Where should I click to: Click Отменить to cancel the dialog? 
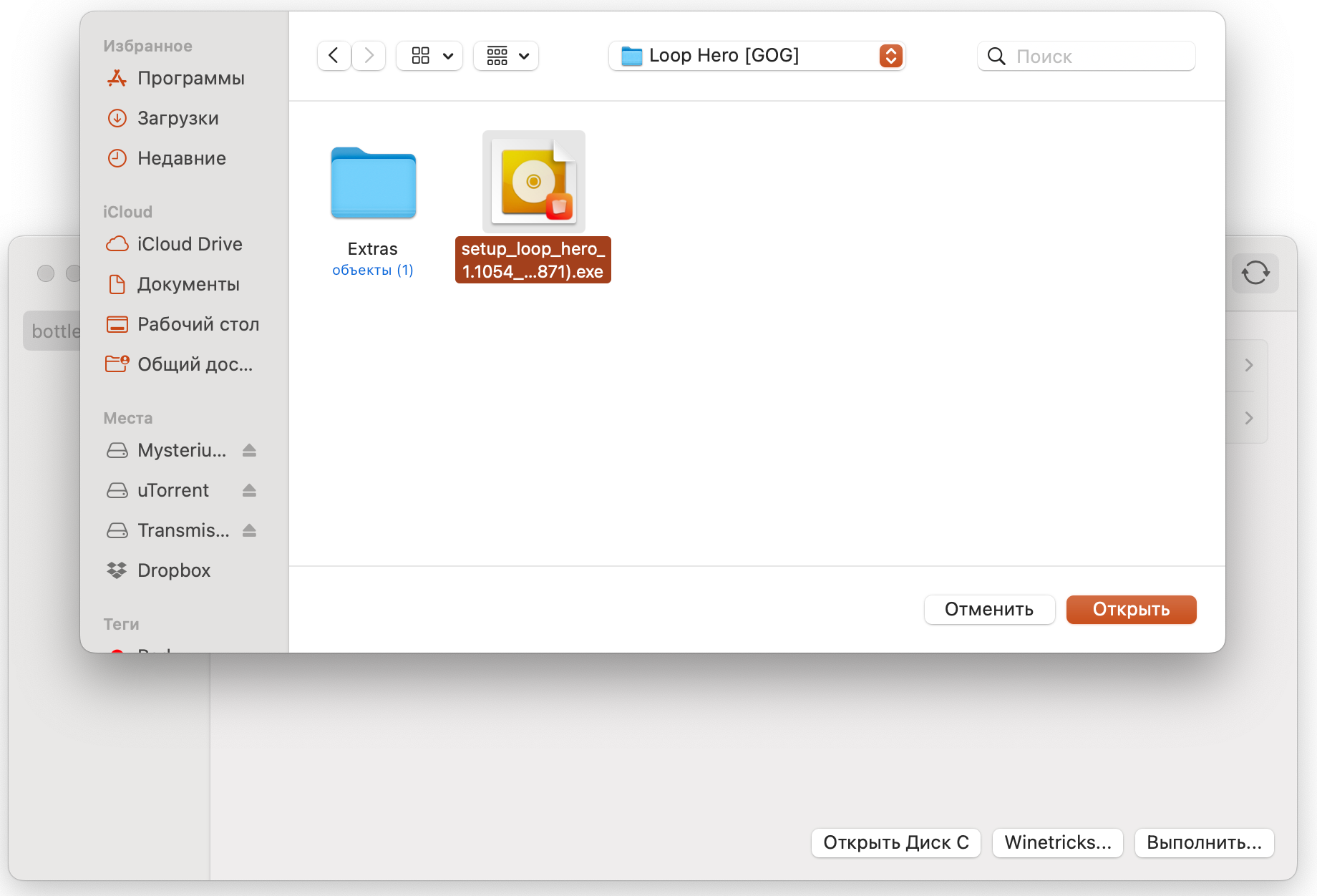[989, 609]
